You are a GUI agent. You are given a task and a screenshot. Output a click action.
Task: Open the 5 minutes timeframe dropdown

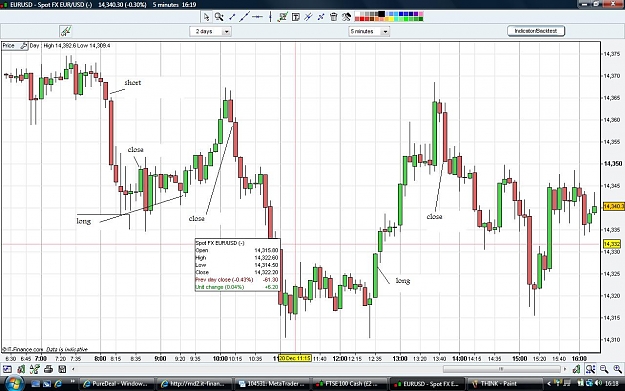pos(369,31)
